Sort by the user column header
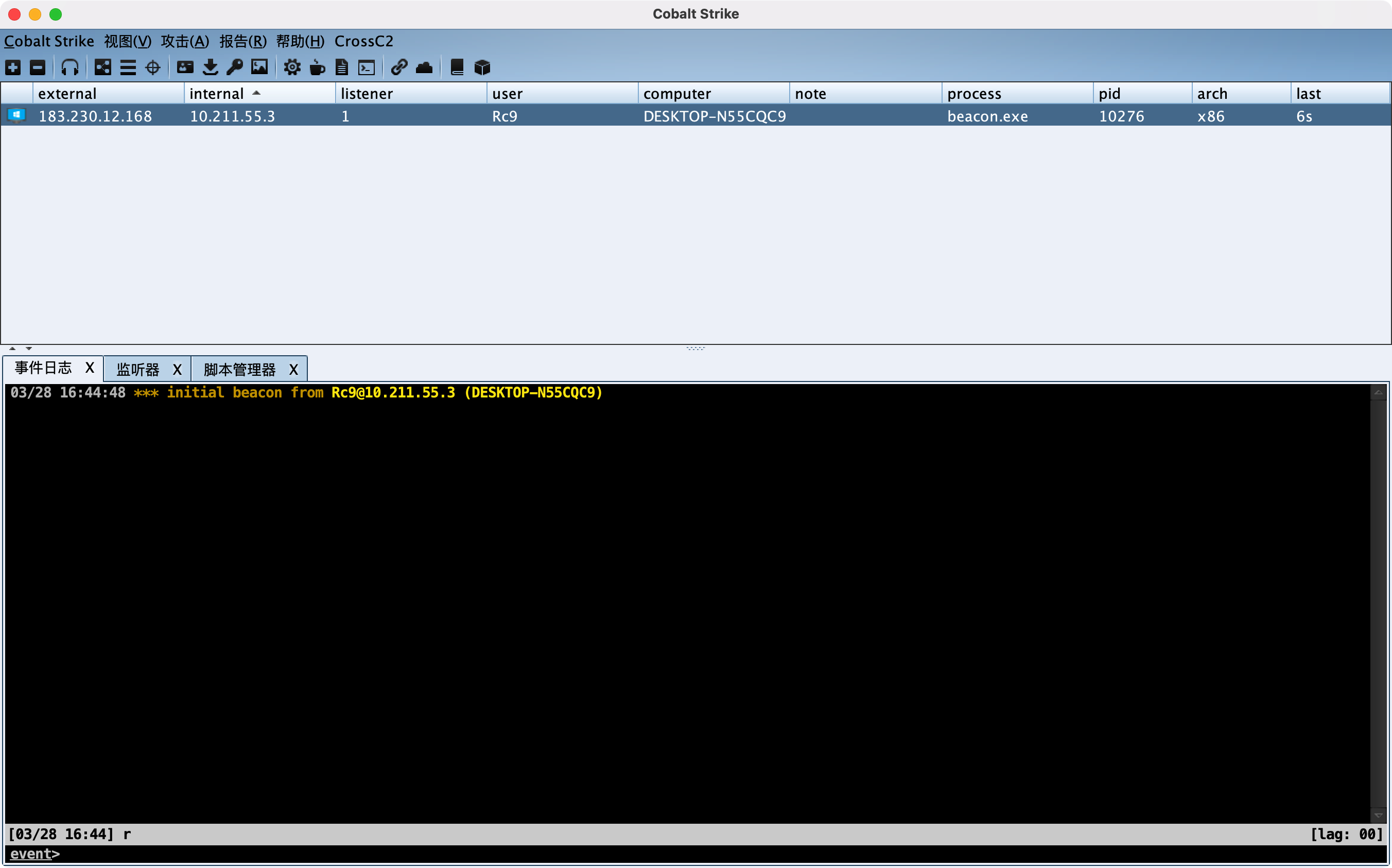Viewport: 1392px width, 868px height. [x=563, y=93]
